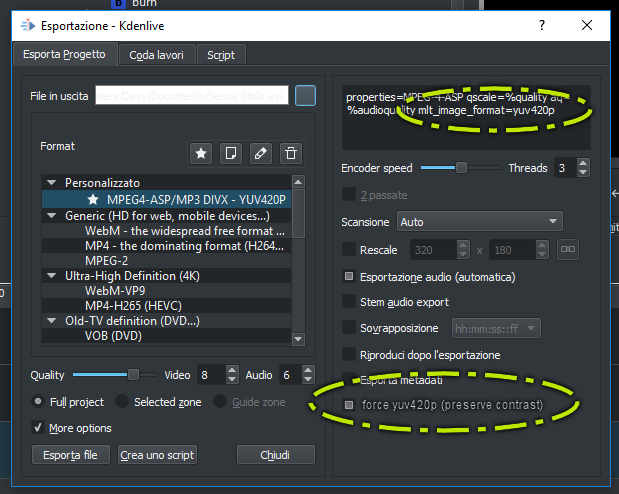Increase rescale height 180 value

542,245
